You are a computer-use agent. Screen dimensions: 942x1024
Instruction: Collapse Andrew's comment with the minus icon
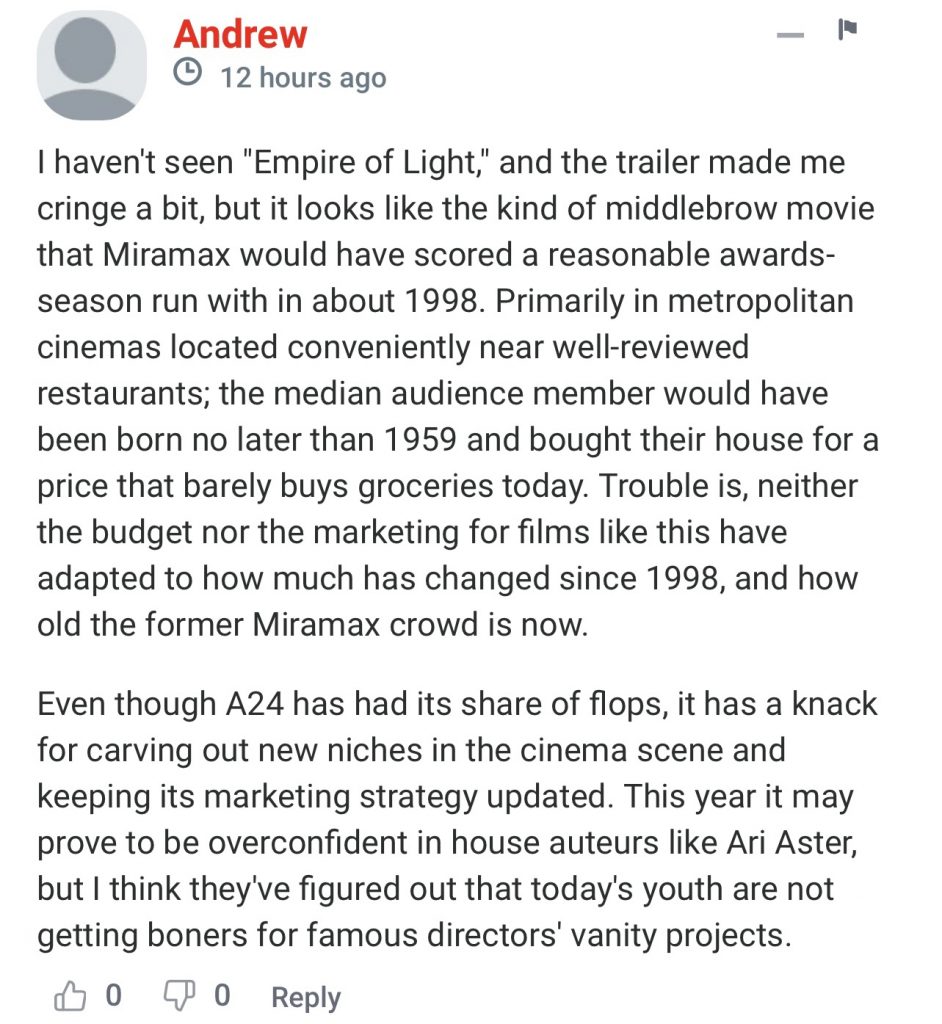pos(790,37)
